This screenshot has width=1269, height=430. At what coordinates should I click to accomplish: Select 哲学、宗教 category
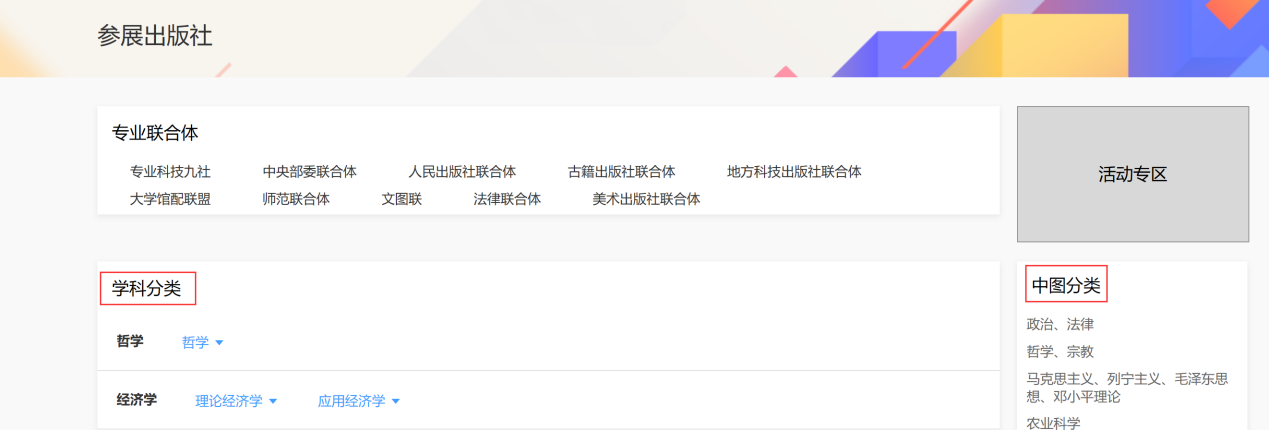(1060, 352)
